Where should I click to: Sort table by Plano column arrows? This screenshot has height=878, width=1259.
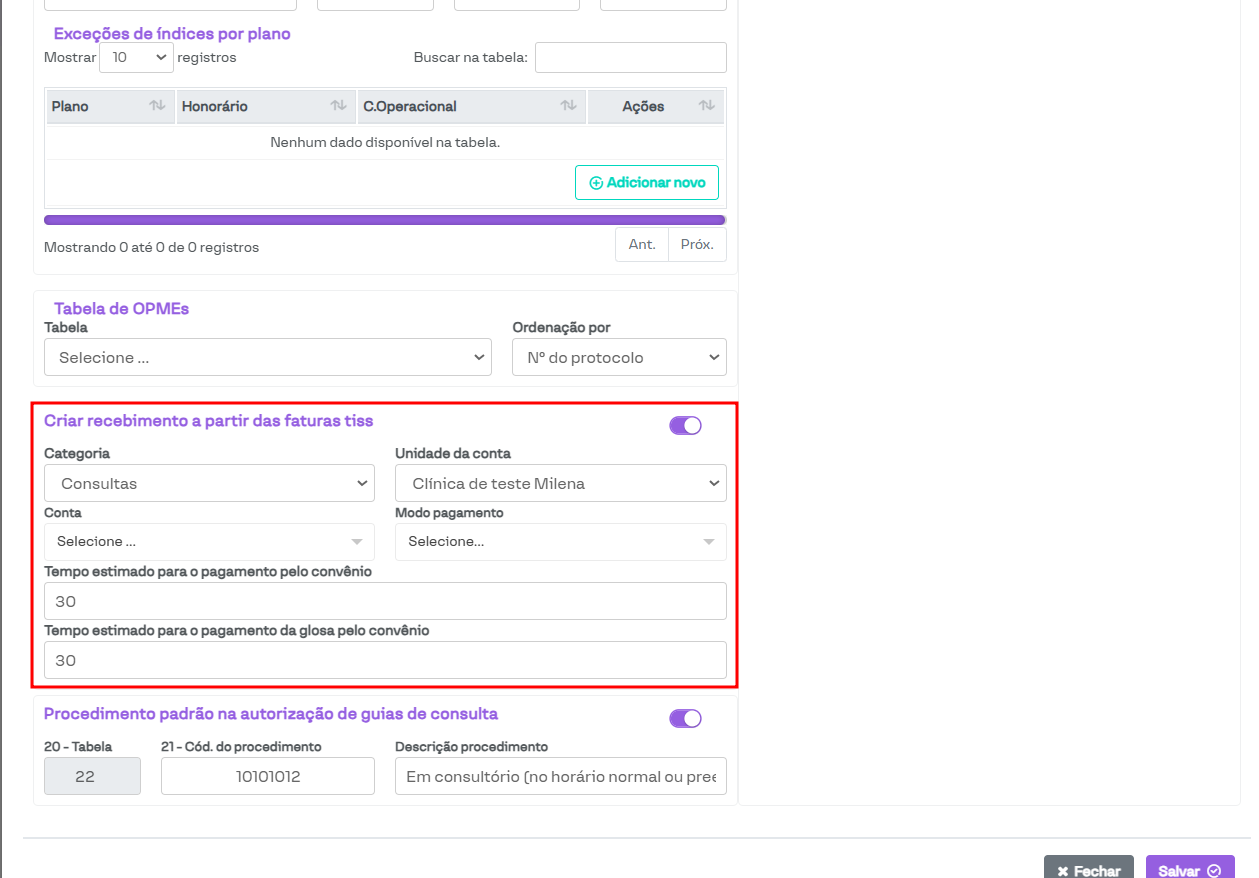pyautogui.click(x=157, y=106)
